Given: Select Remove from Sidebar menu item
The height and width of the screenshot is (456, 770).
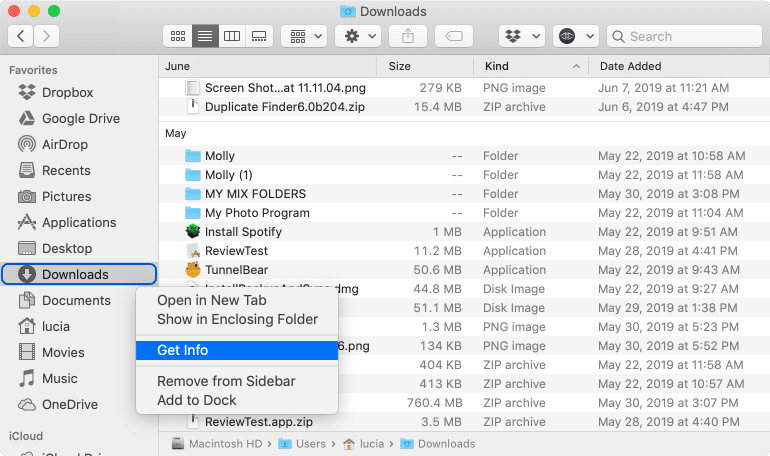Looking at the screenshot, I should coord(226,381).
